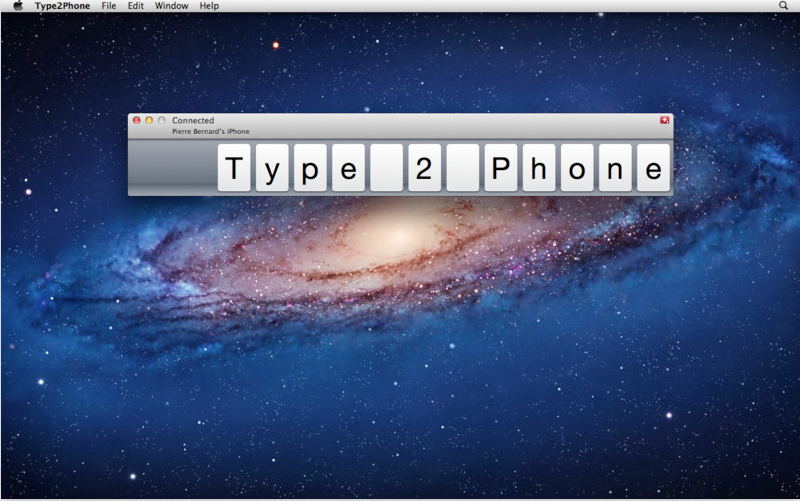The width and height of the screenshot is (800, 501).
Task: Open the Help menu
Action: click(x=209, y=6)
